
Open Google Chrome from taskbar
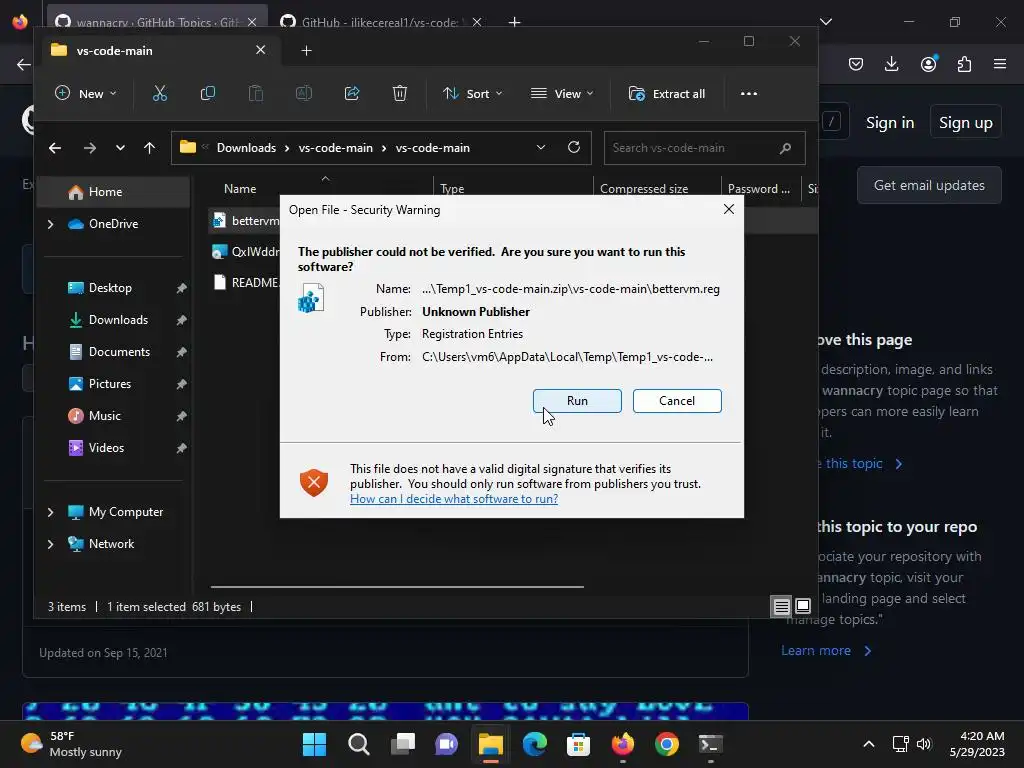click(666, 744)
